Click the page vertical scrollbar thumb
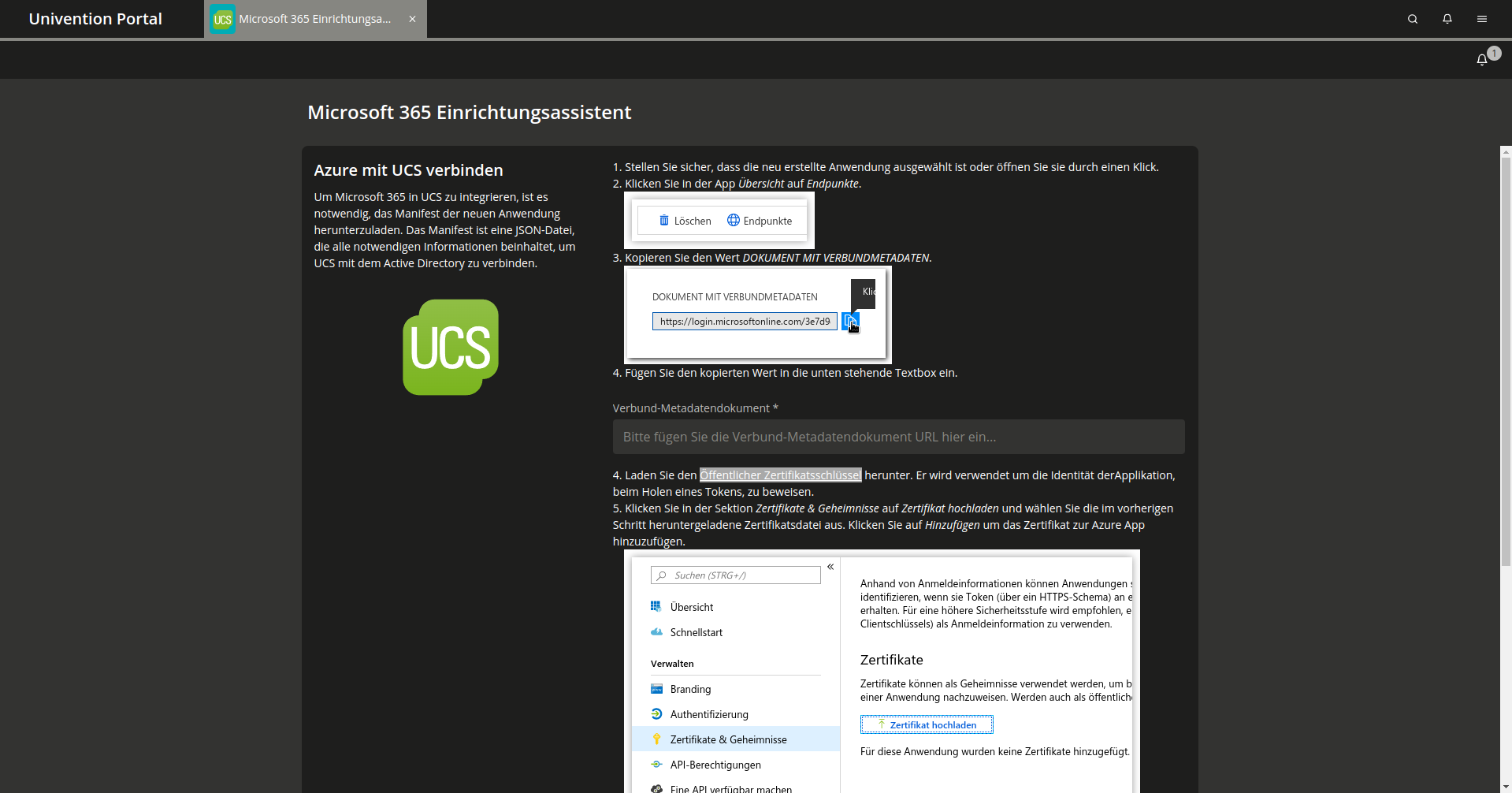This screenshot has width=1512, height=793. pos(1506,361)
